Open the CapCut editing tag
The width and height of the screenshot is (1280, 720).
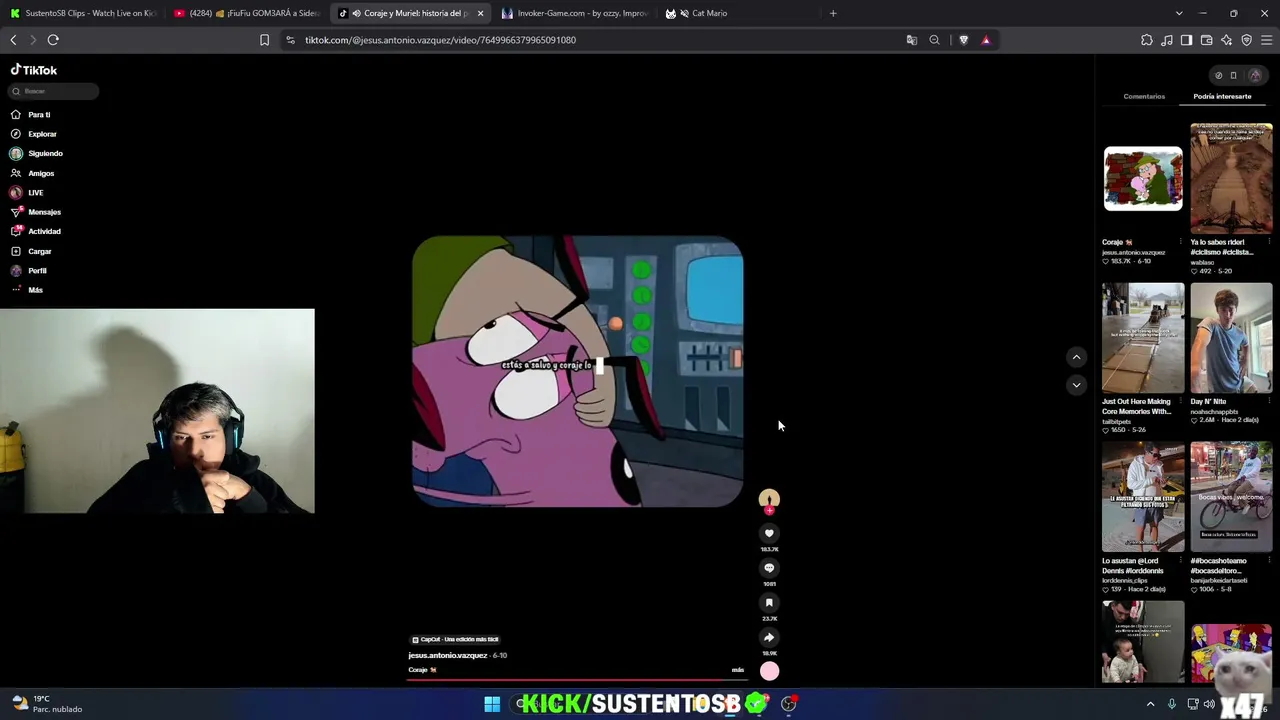[x=455, y=640]
